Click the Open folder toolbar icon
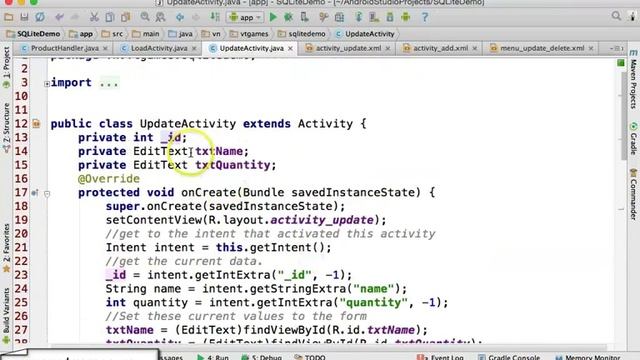This screenshot has width=640, height=360. (9, 17)
